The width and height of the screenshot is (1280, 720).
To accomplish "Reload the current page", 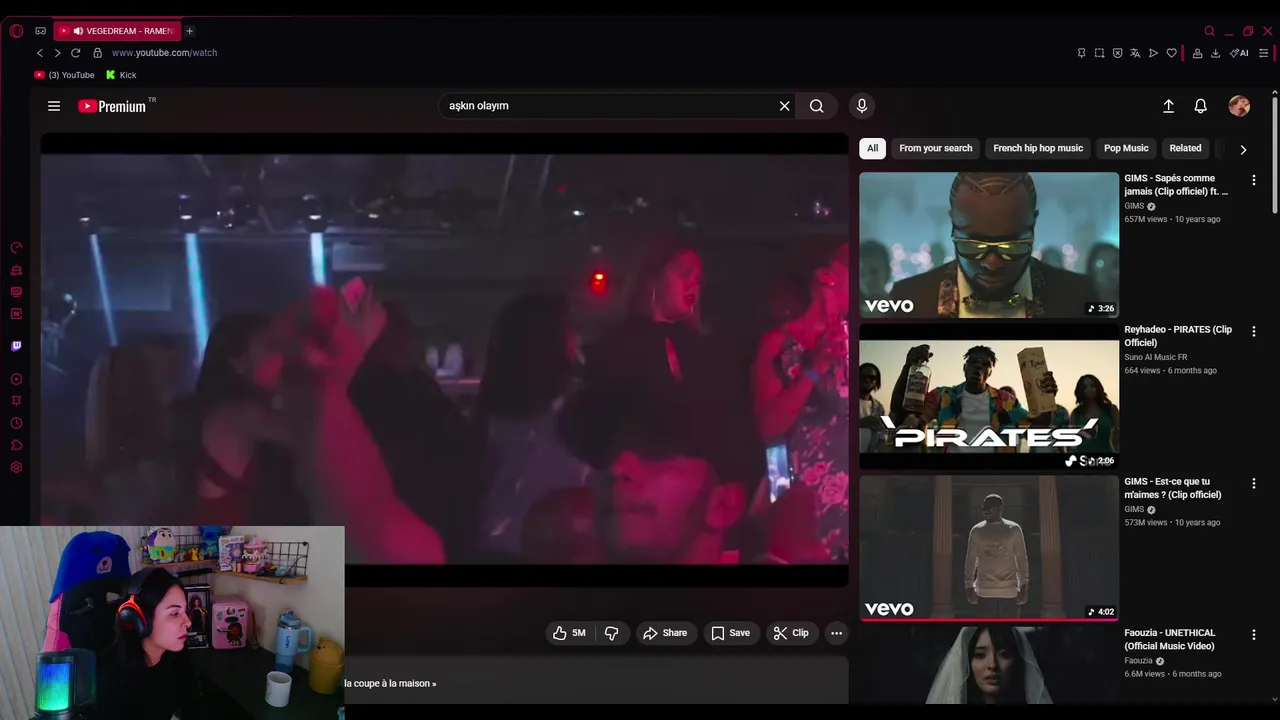I will tap(75, 53).
